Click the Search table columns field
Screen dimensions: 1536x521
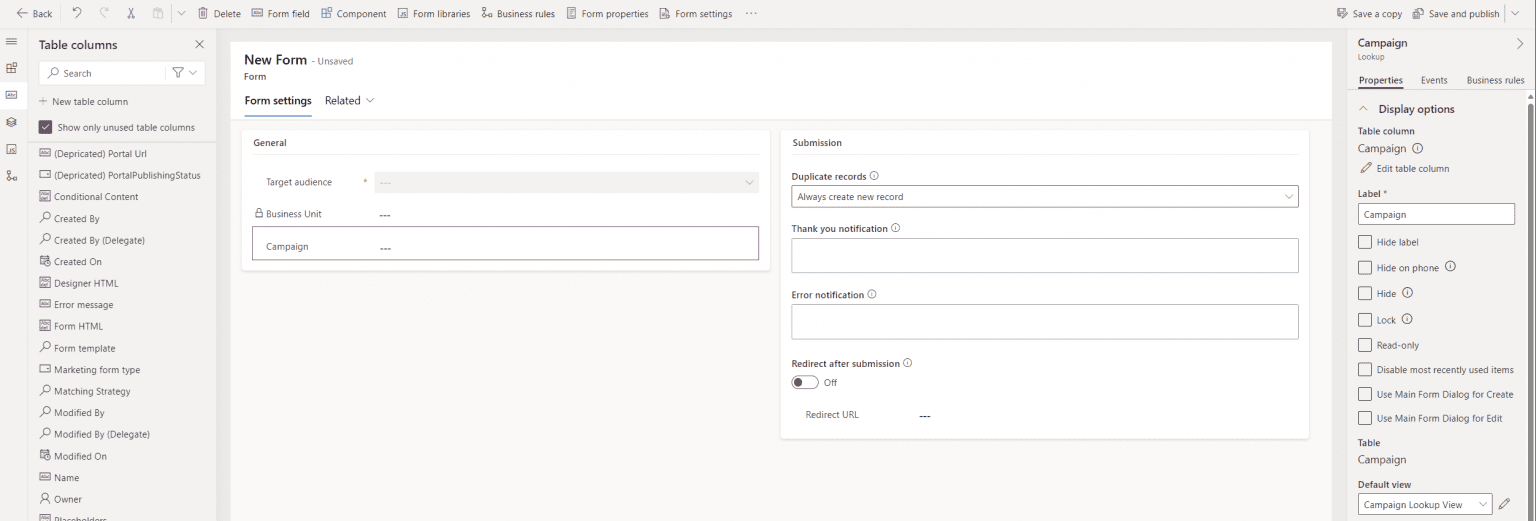(102, 73)
